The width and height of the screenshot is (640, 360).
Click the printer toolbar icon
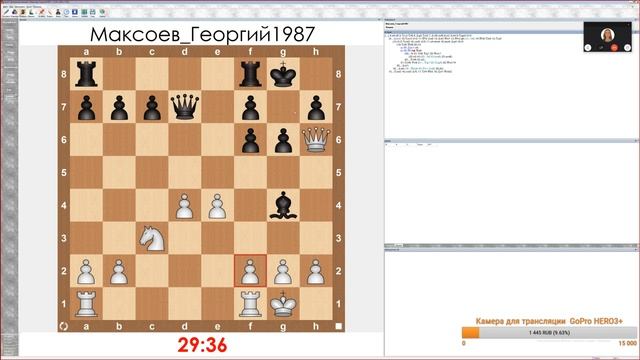(92, 12)
